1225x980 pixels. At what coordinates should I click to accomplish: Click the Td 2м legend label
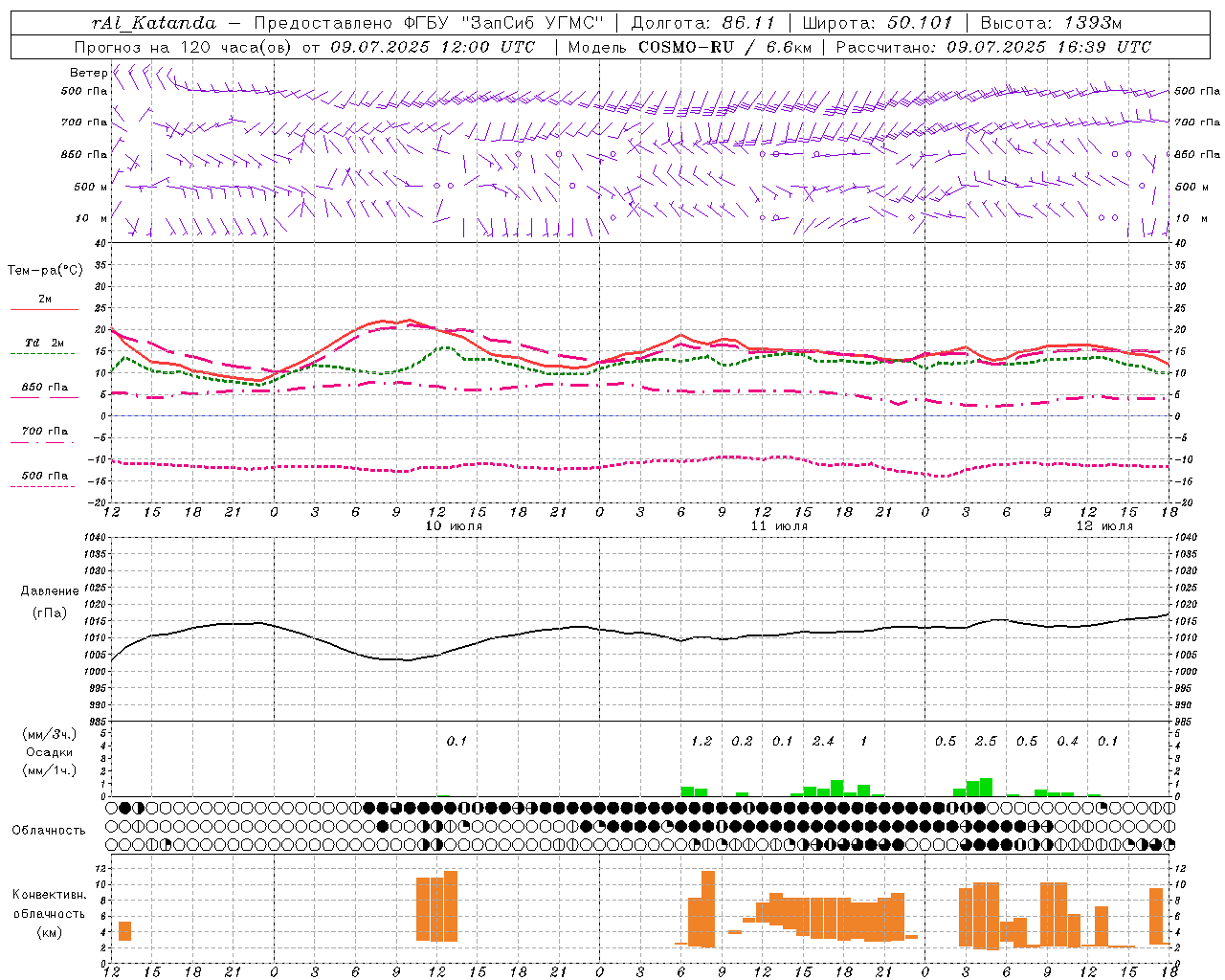pyautogui.click(x=44, y=343)
